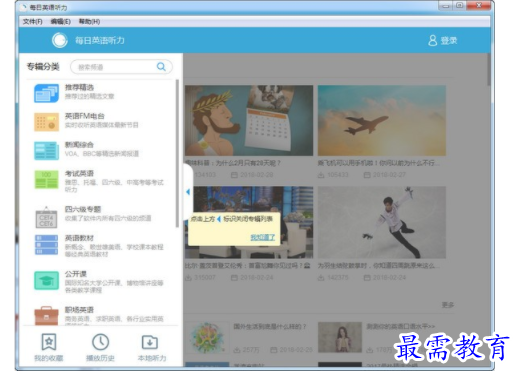
Task: Open the calendar and Roman bust thumbnail
Action: (249, 120)
